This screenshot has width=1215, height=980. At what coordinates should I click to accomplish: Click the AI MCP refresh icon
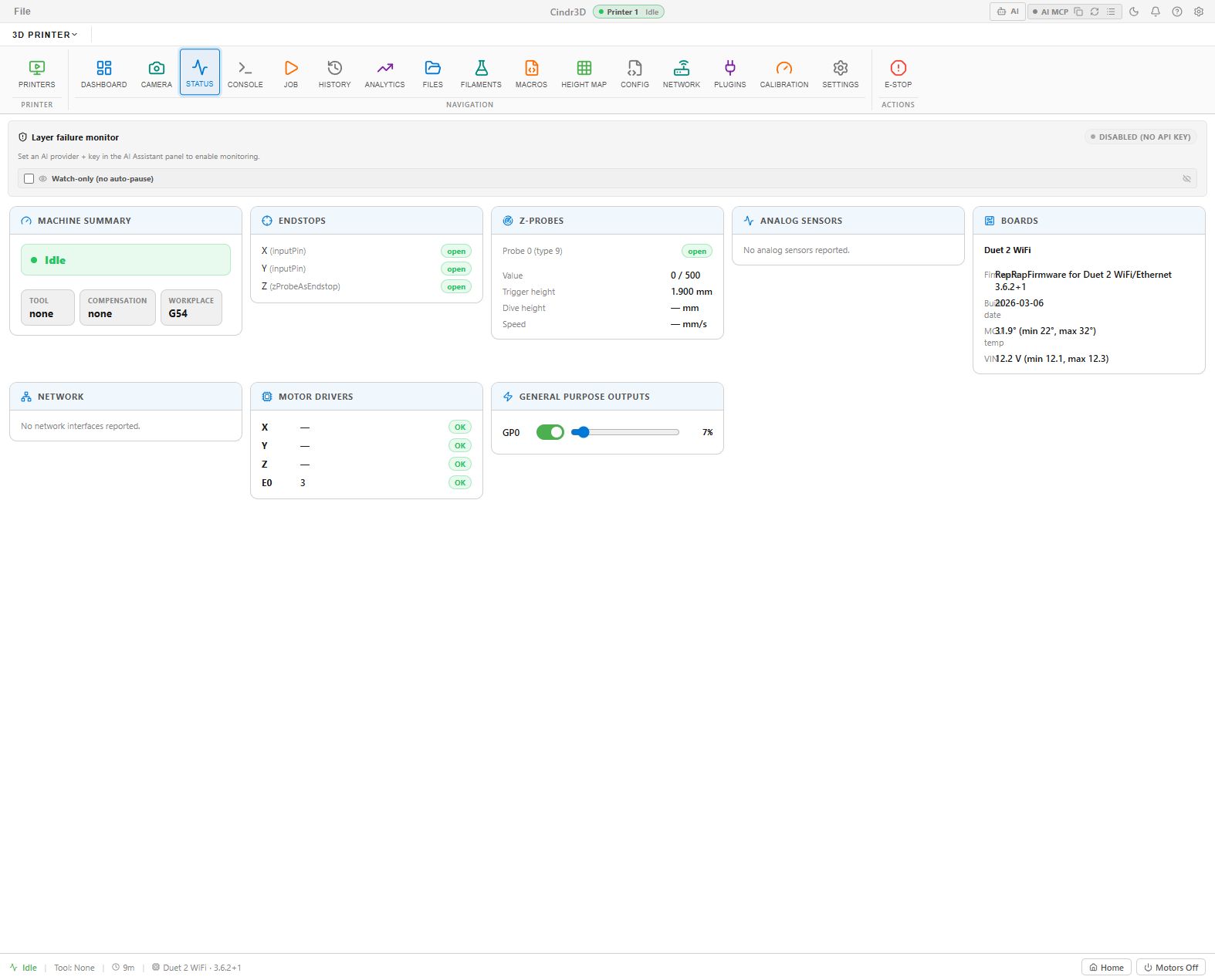1095,12
